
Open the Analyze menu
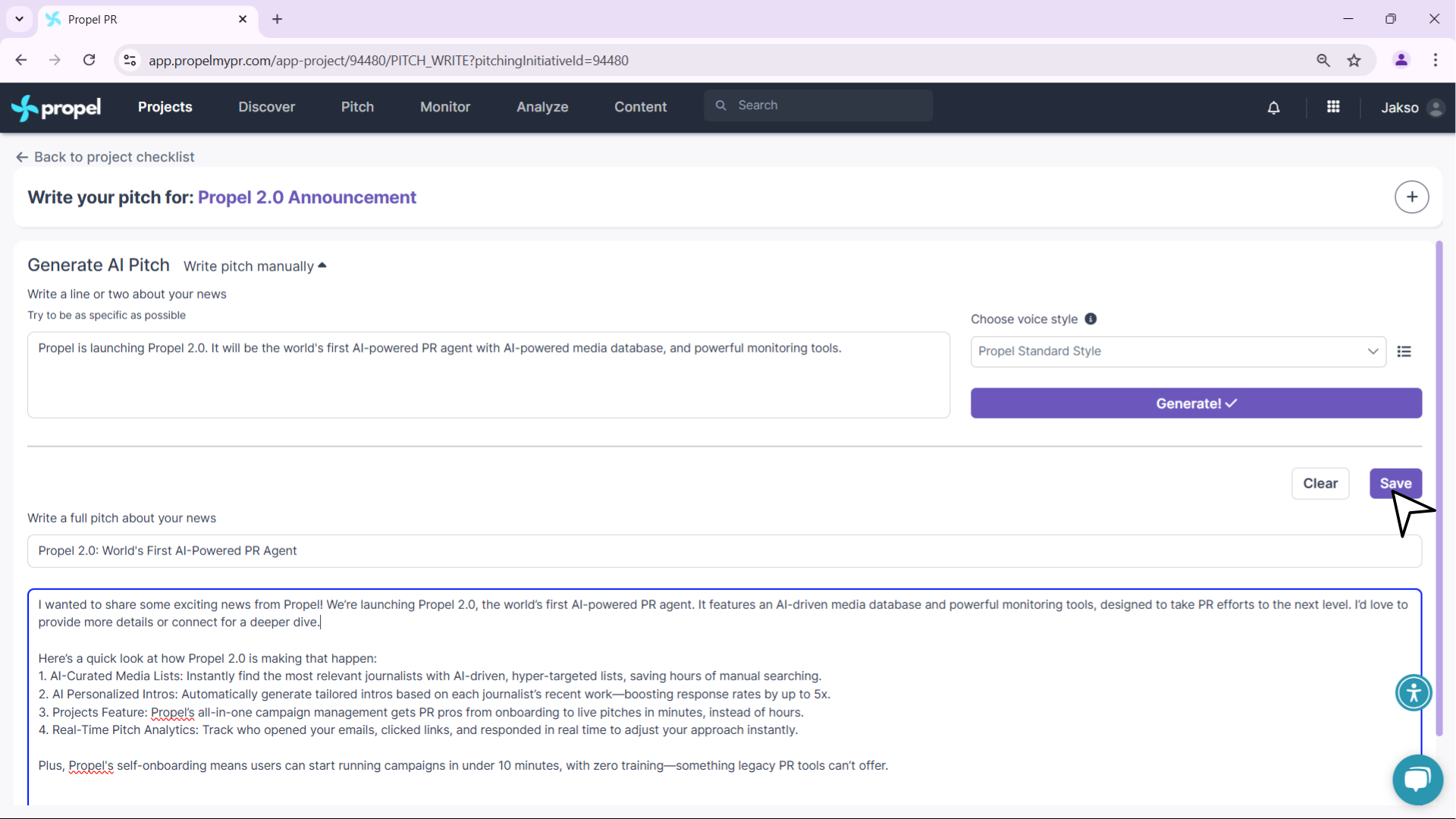click(542, 107)
